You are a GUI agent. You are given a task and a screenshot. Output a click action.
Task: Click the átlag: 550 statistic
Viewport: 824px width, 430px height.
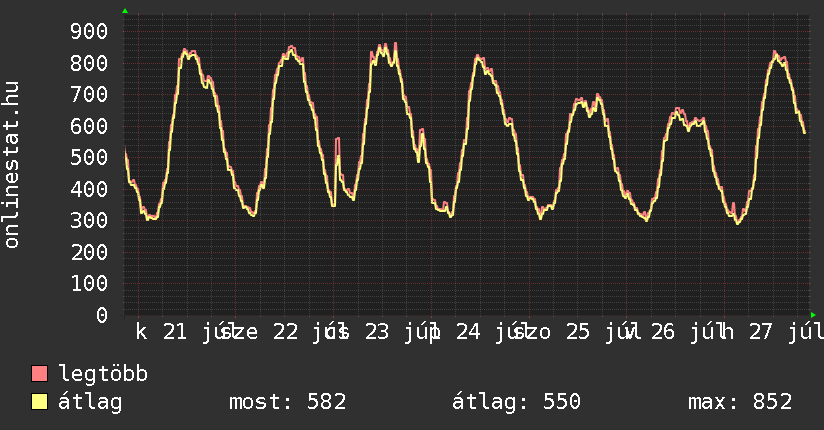pyautogui.click(x=517, y=402)
